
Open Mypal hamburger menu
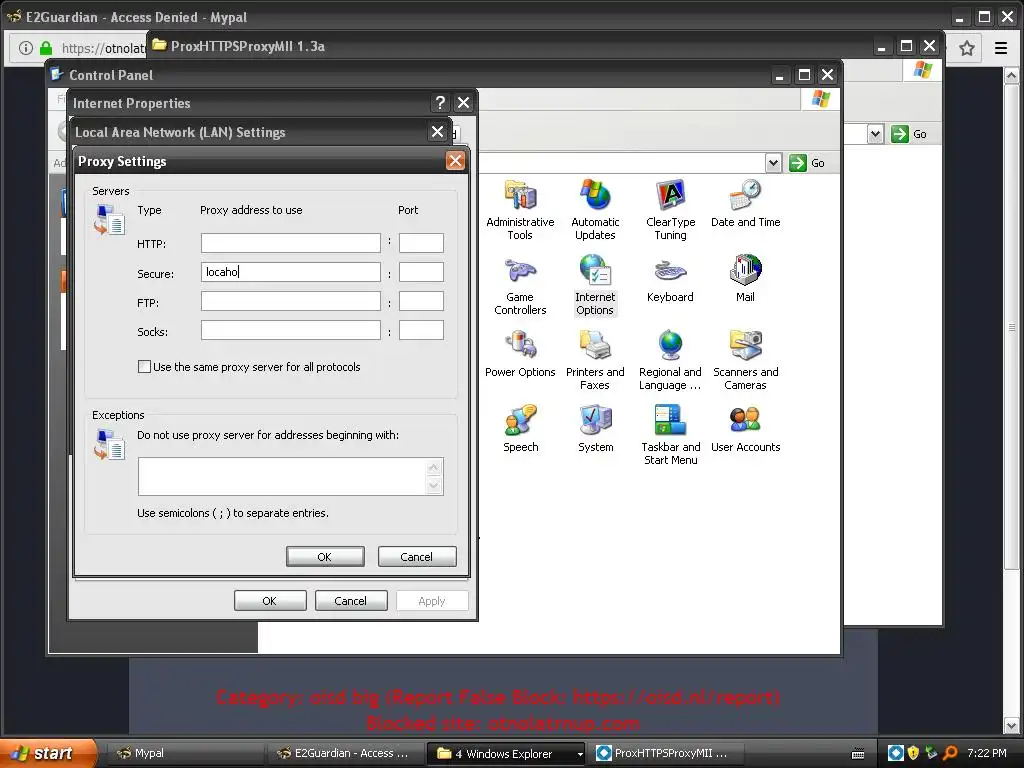(x=1000, y=48)
